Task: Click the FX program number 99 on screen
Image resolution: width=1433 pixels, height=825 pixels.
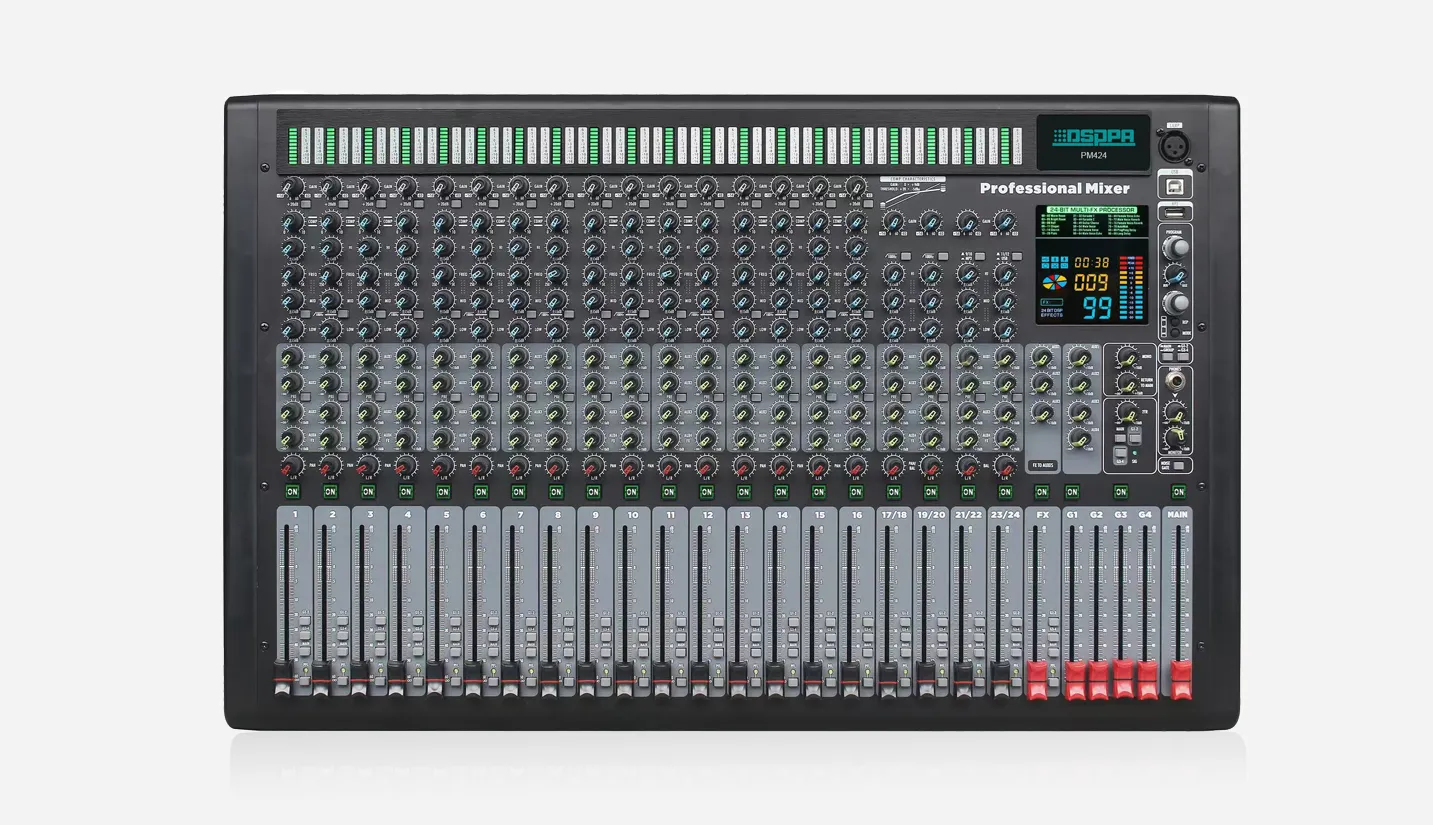Action: coord(1095,308)
